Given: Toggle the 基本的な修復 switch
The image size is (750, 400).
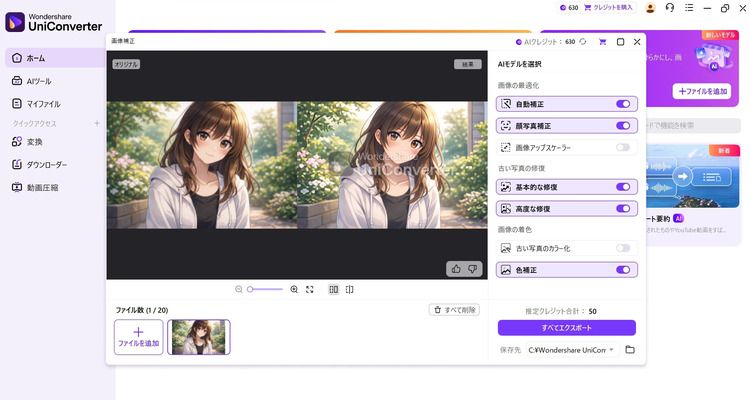Looking at the screenshot, I should click(623, 187).
